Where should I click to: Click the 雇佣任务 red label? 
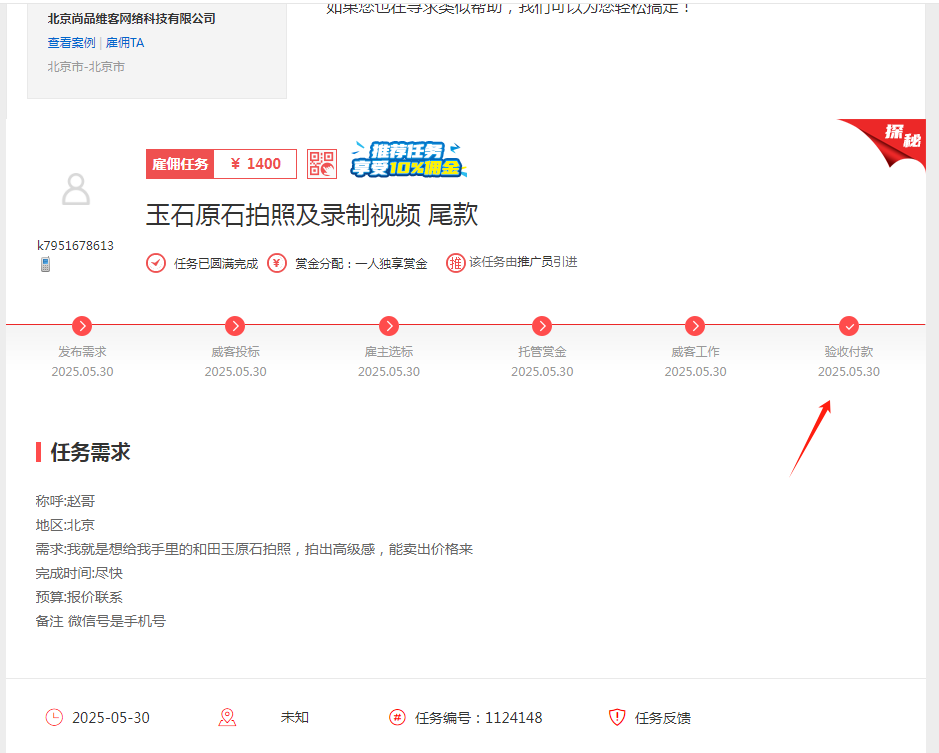[x=180, y=164]
